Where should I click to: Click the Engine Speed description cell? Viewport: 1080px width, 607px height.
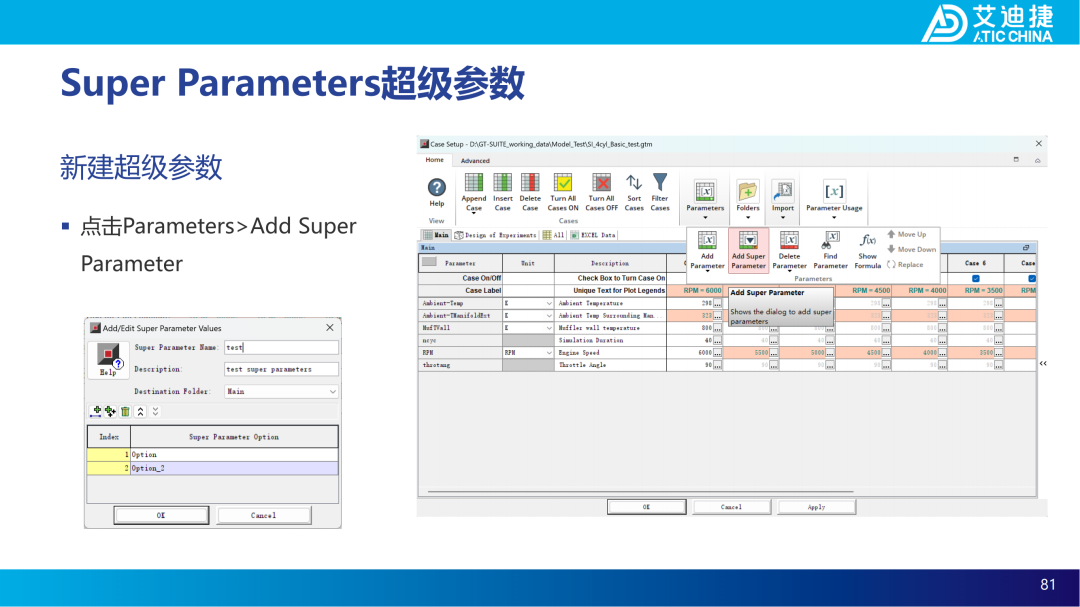point(610,353)
